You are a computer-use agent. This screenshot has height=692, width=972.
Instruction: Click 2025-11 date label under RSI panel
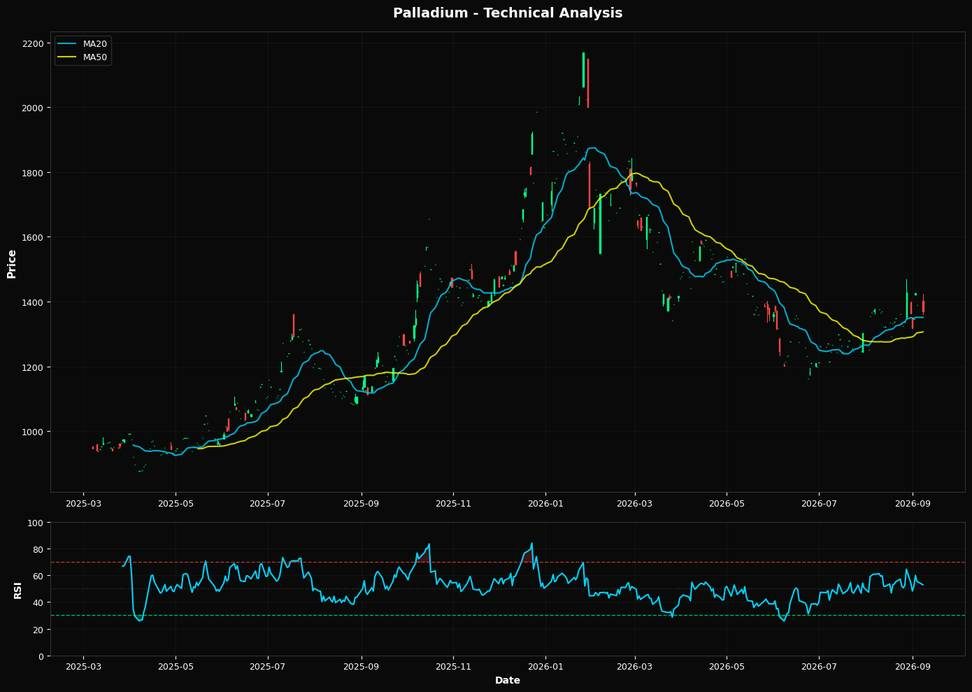[x=453, y=667]
